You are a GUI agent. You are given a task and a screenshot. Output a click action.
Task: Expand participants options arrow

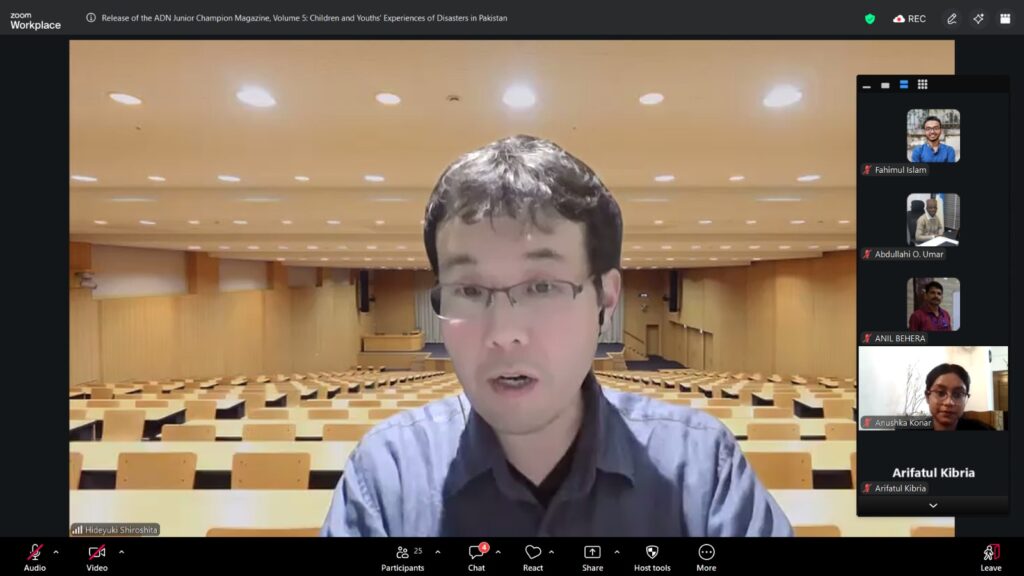(x=437, y=552)
